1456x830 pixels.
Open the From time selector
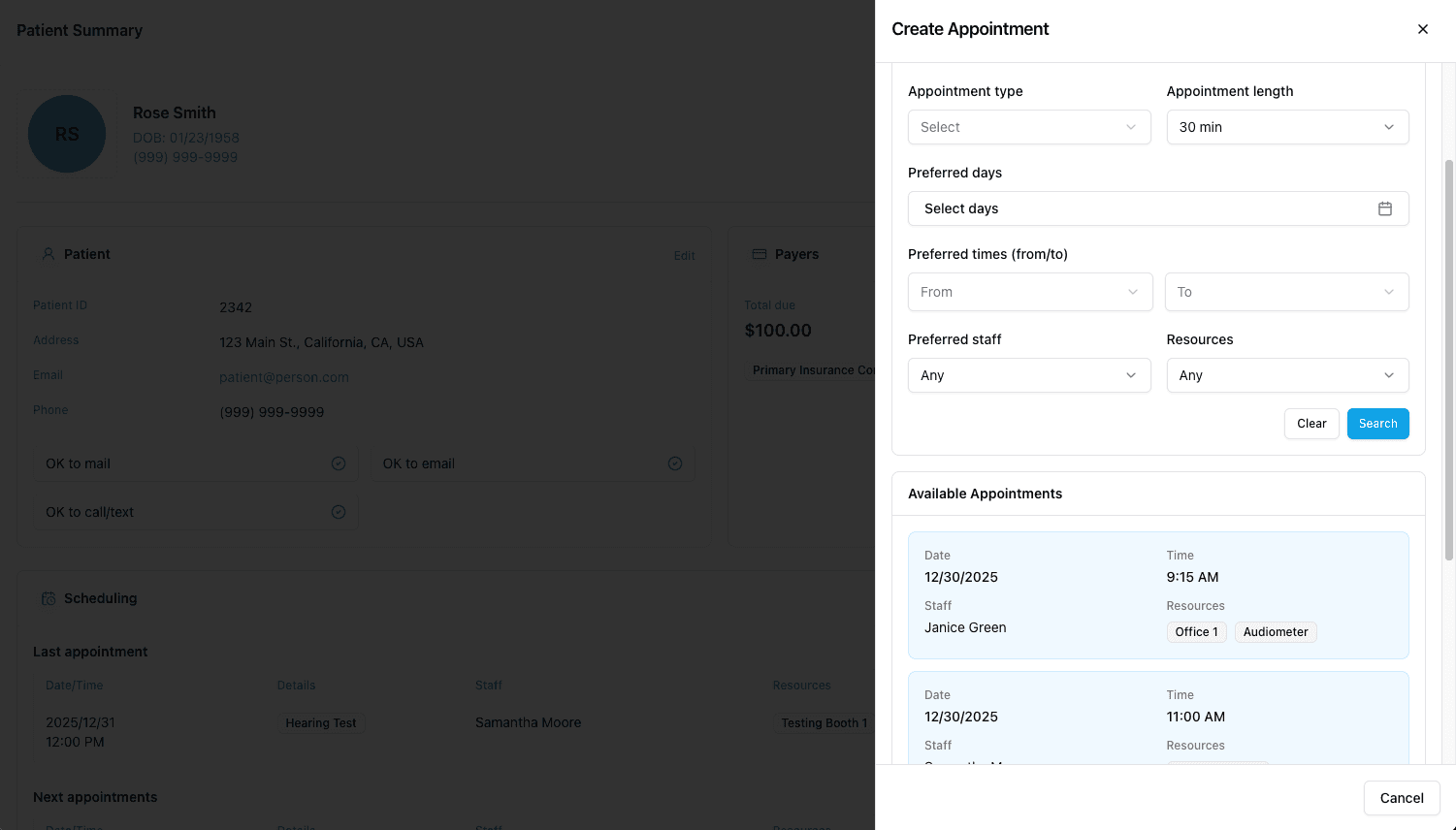click(1029, 292)
